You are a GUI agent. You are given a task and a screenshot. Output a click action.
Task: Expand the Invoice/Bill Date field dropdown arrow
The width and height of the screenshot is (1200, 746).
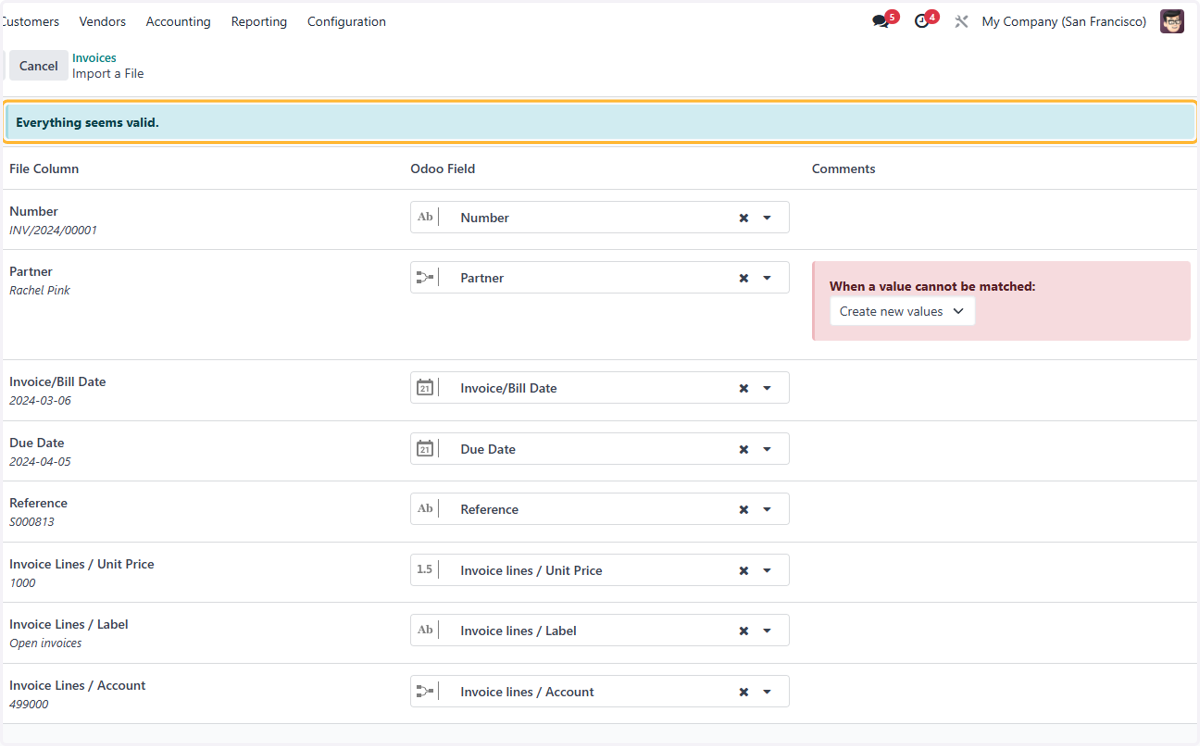(x=767, y=388)
